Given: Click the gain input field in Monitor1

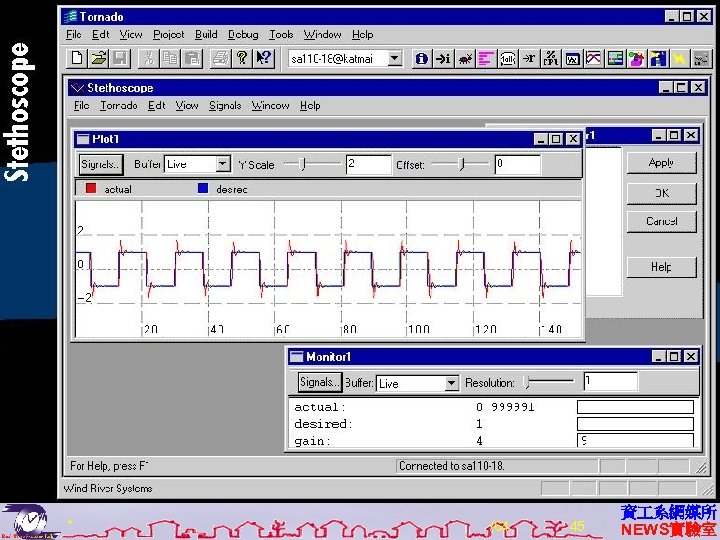Looking at the screenshot, I should click(x=635, y=440).
